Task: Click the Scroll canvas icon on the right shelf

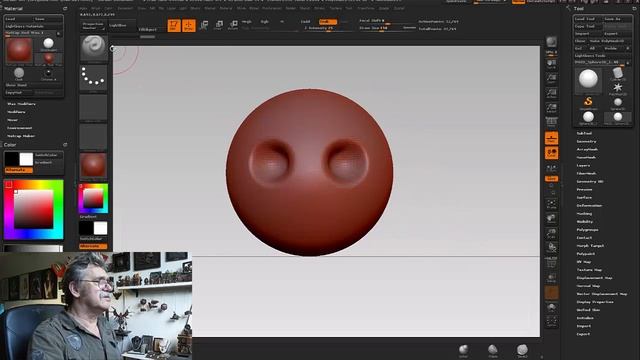Action: [551, 63]
